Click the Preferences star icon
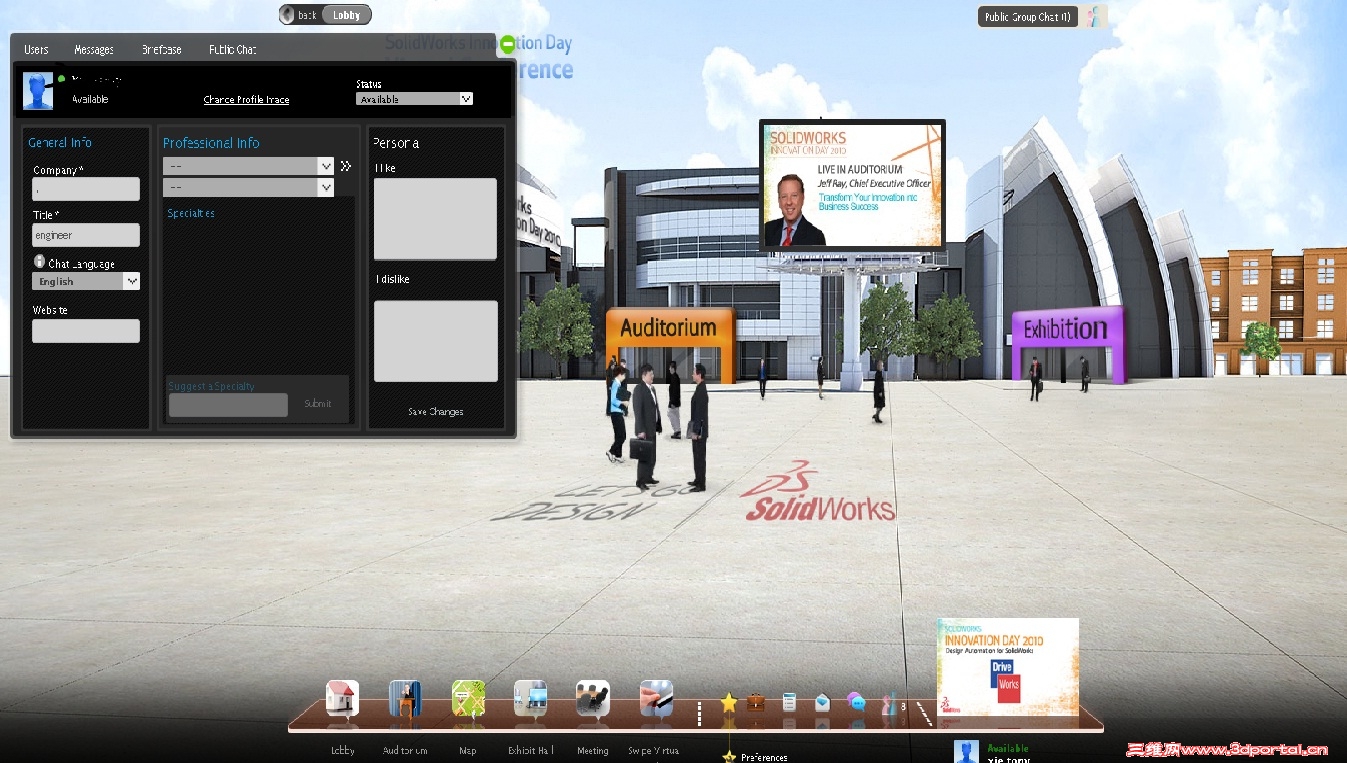 point(729,756)
